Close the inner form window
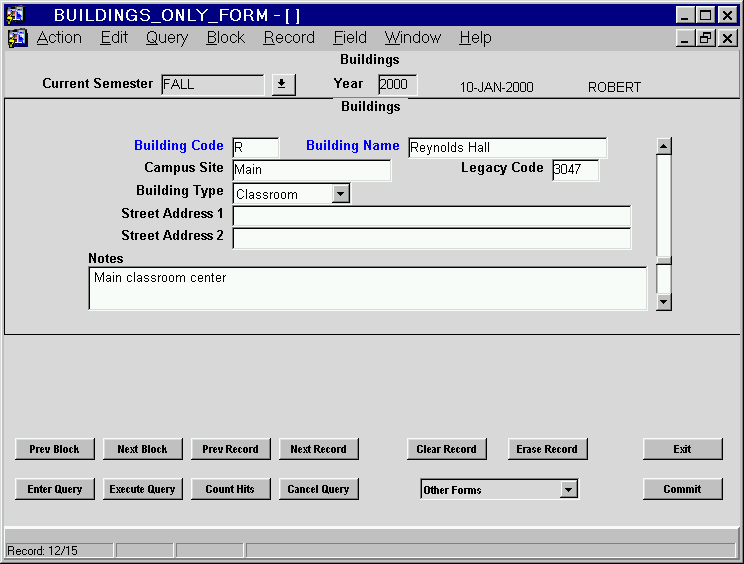This screenshot has height=564, width=744. pyautogui.click(x=727, y=38)
